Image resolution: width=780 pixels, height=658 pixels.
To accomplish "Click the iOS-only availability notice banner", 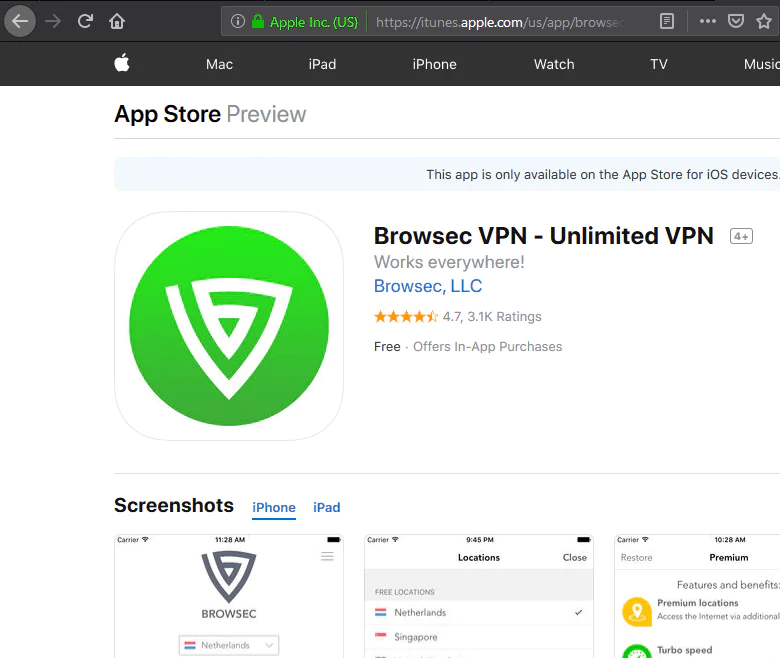I will pos(447,174).
